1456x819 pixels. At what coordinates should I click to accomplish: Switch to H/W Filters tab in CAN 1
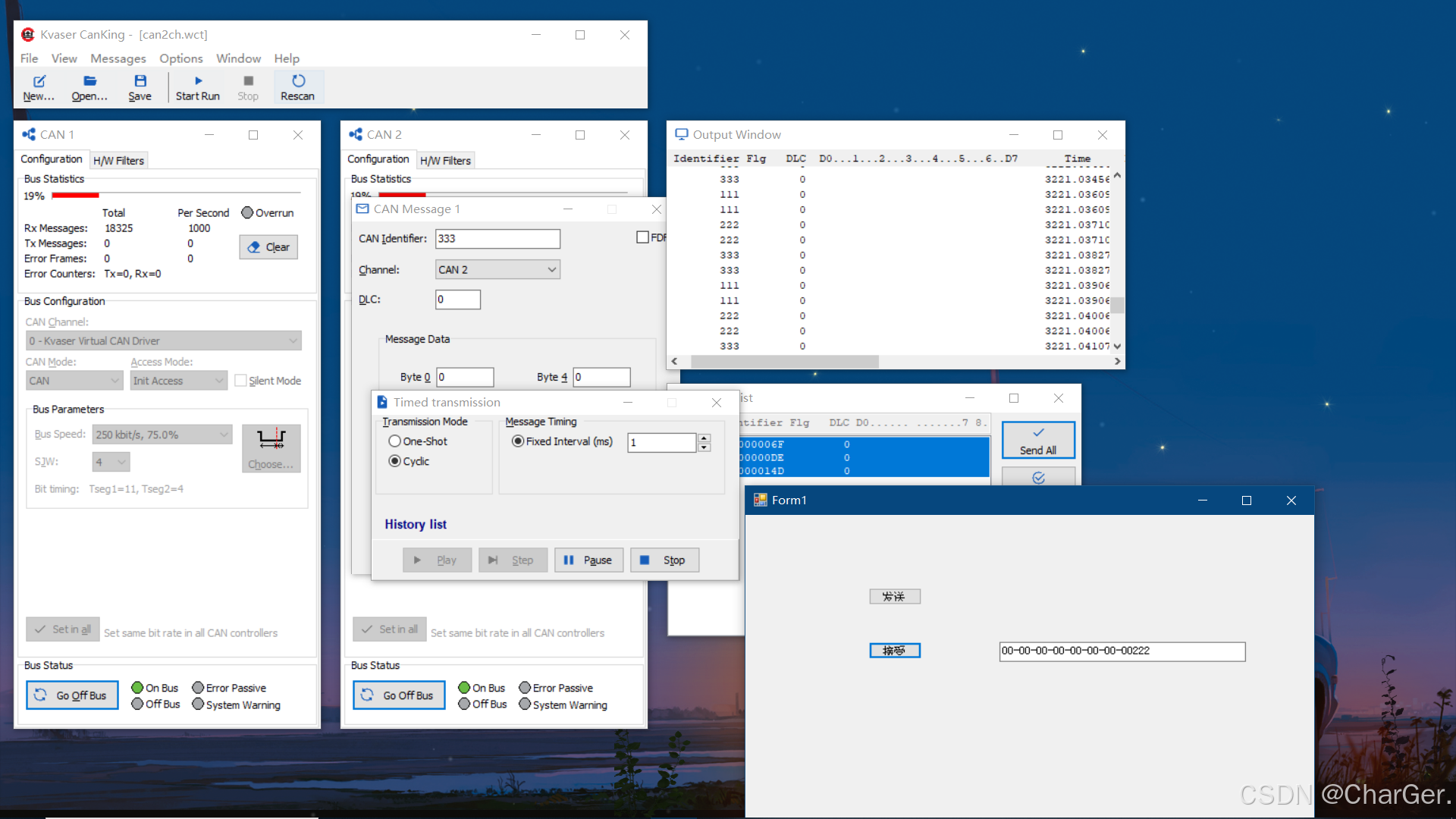click(x=118, y=160)
